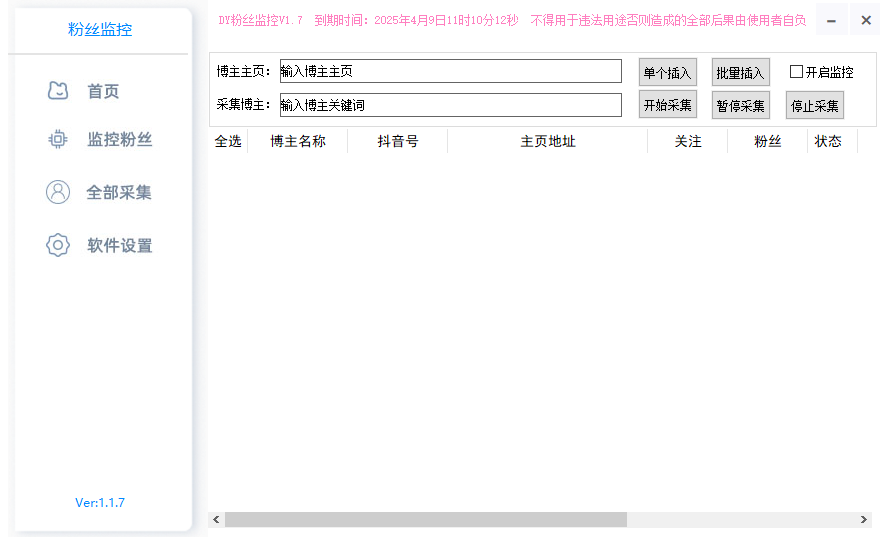The height and width of the screenshot is (537, 883).
Task: Start collecting with 开始采集 button
Action: [667, 105]
